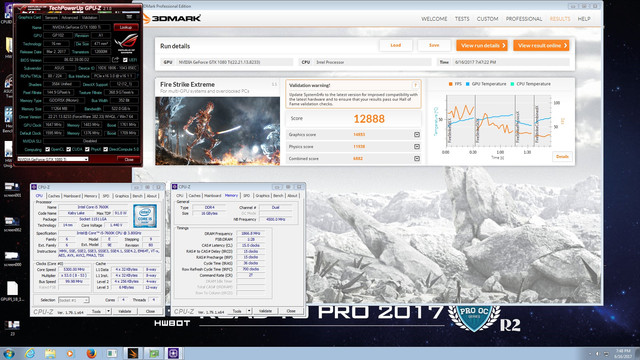Click Validate in right CPU-Z window
Image resolution: width=640 pixels, height=360 pixels.
tap(265, 311)
